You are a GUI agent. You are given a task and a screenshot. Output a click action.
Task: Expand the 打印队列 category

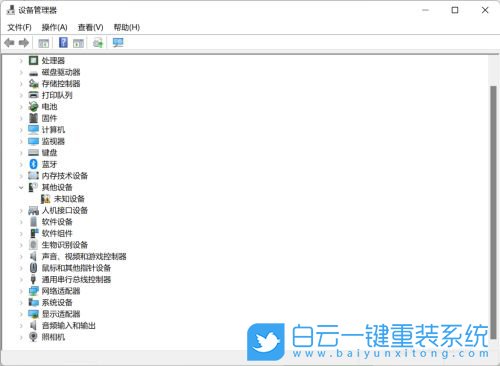21,95
